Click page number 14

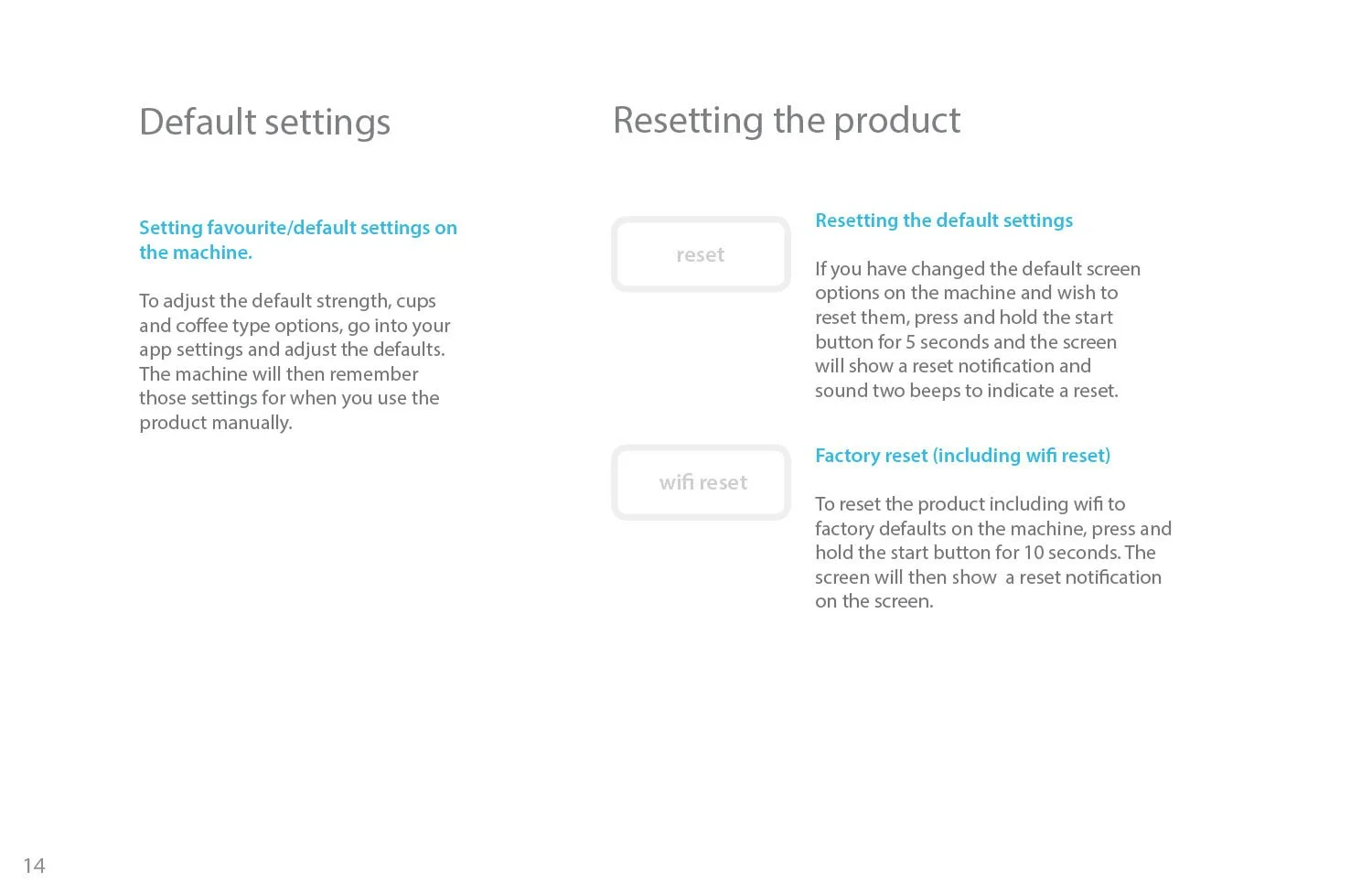[34, 866]
